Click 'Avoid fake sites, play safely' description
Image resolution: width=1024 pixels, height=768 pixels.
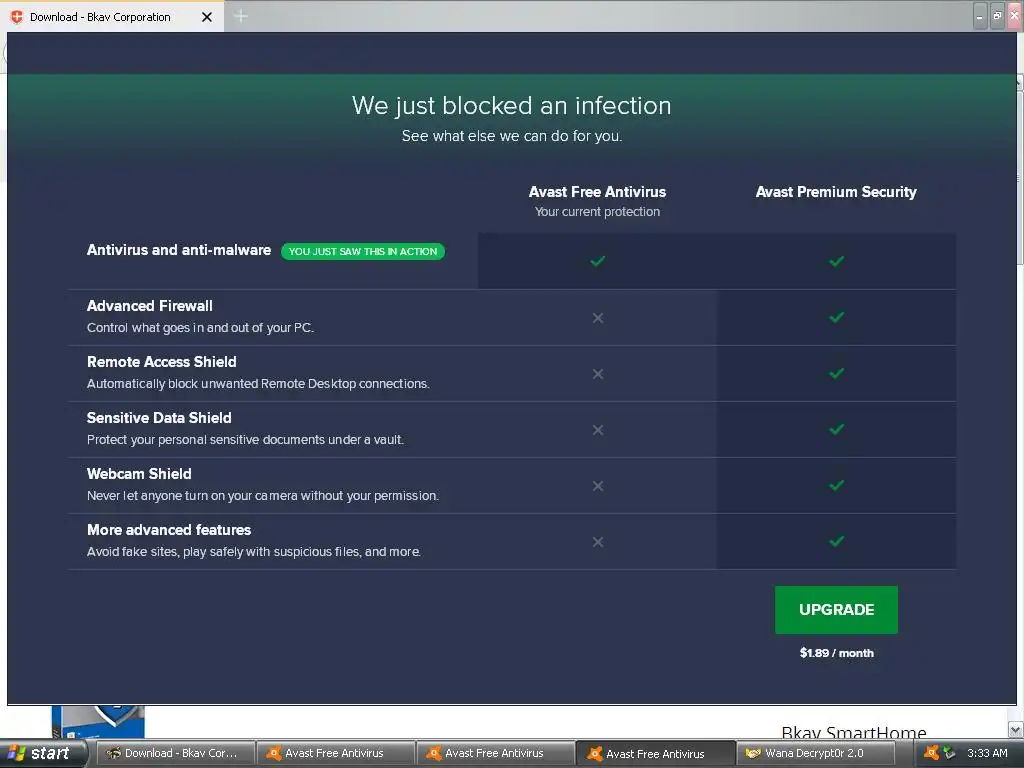(253, 552)
